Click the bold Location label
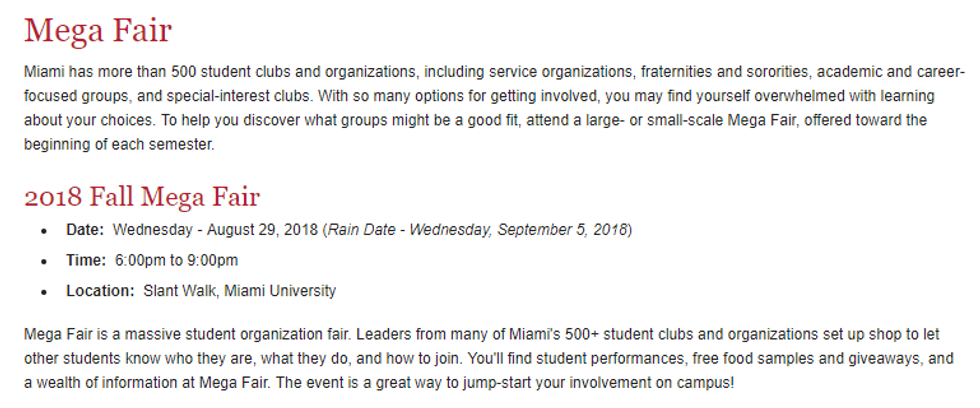Screen dimensions: 980x408 pyautogui.click(x=100, y=291)
